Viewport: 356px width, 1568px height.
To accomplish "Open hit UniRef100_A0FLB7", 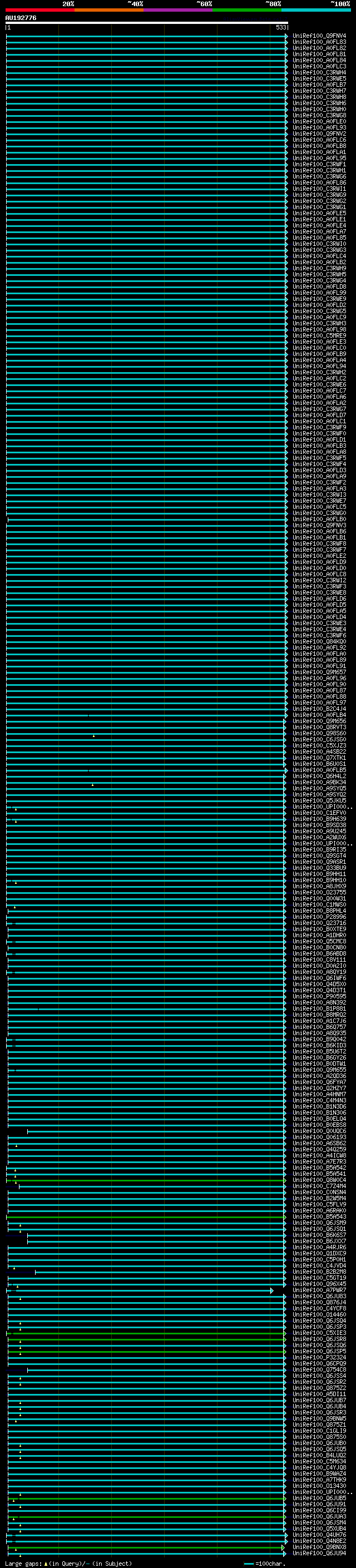I will (x=319, y=85).
